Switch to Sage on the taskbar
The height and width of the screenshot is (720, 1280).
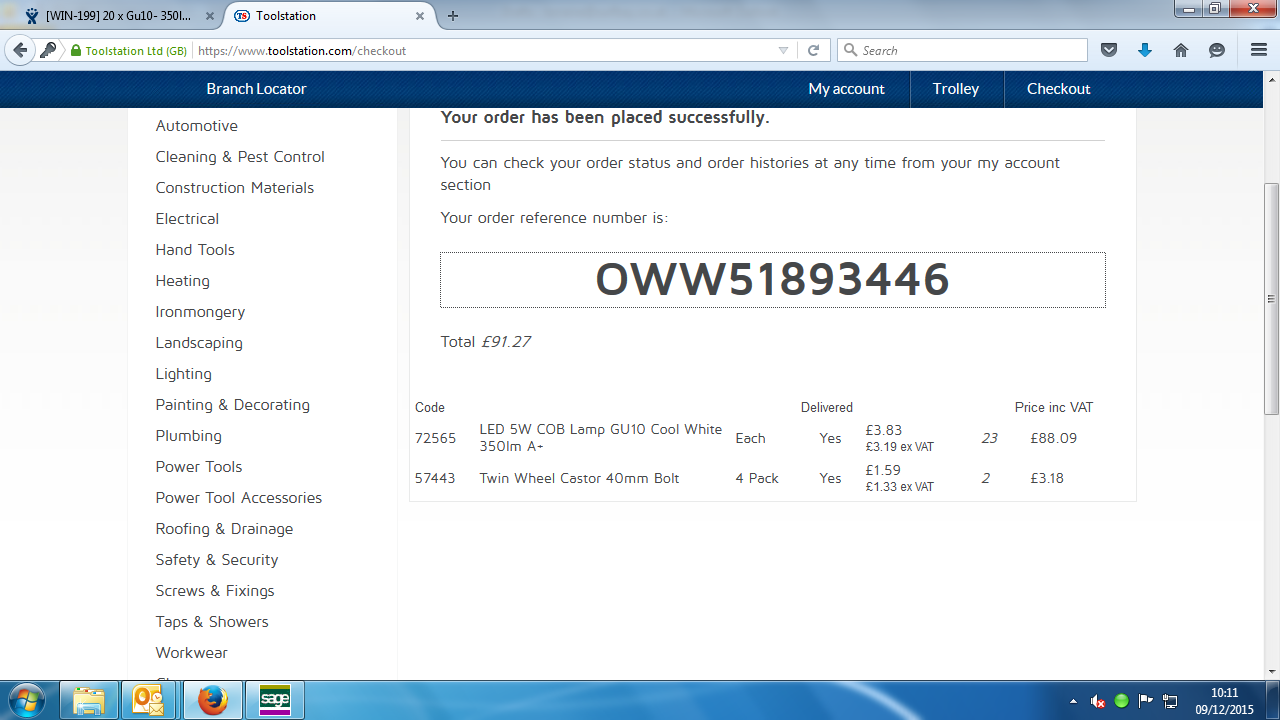click(x=275, y=700)
